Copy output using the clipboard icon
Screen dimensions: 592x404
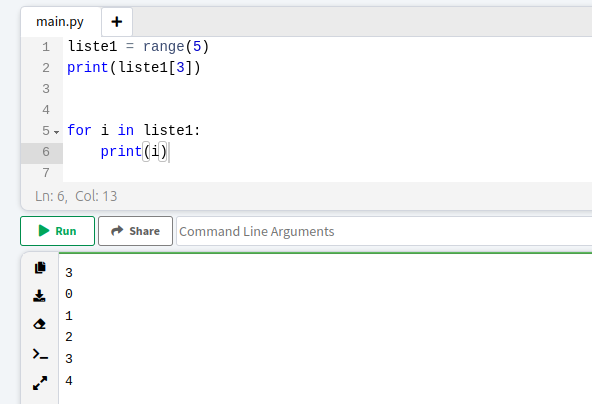pos(40,268)
